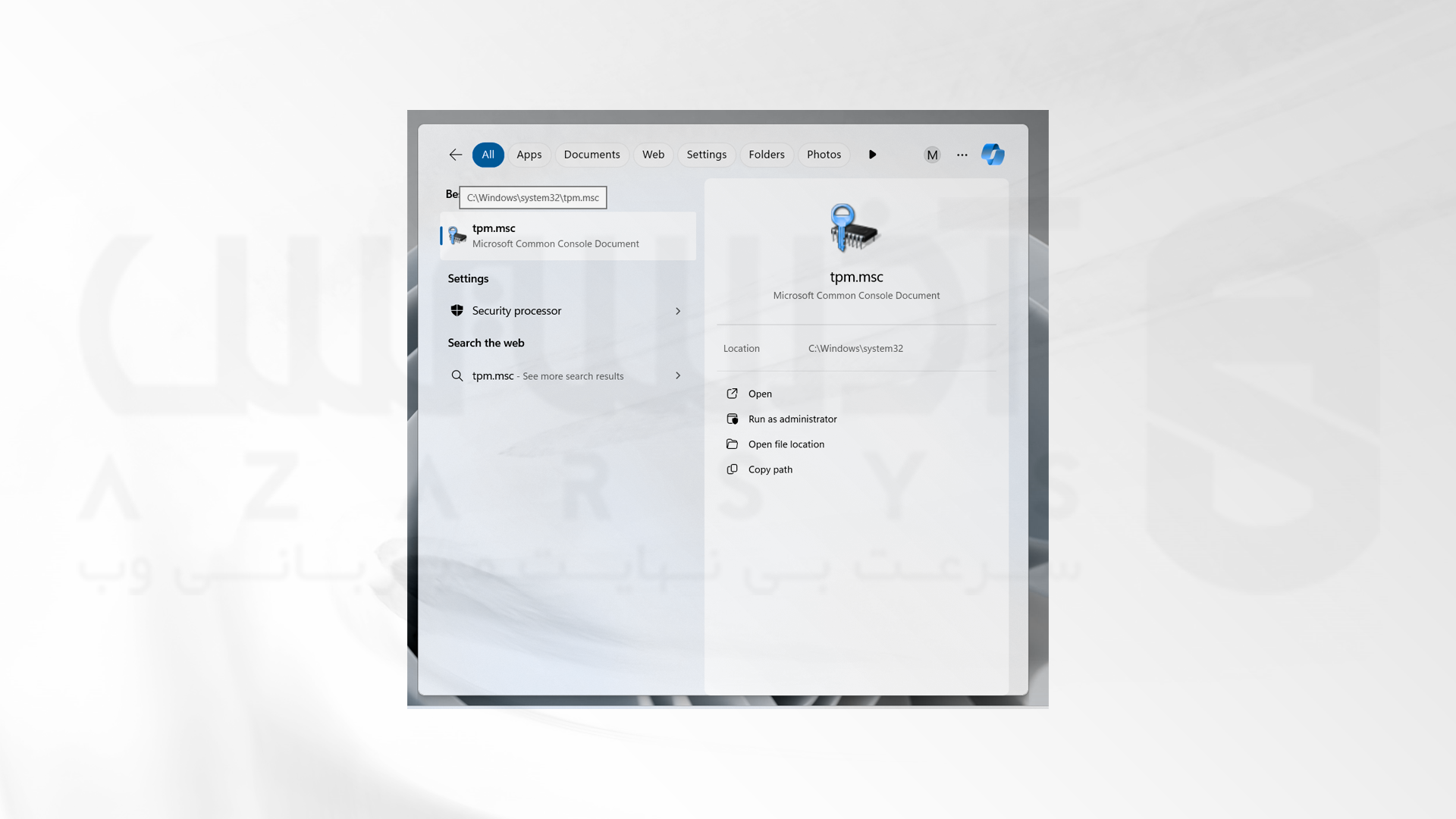Click the Open file location icon
This screenshot has height=819, width=1456.
tap(732, 443)
